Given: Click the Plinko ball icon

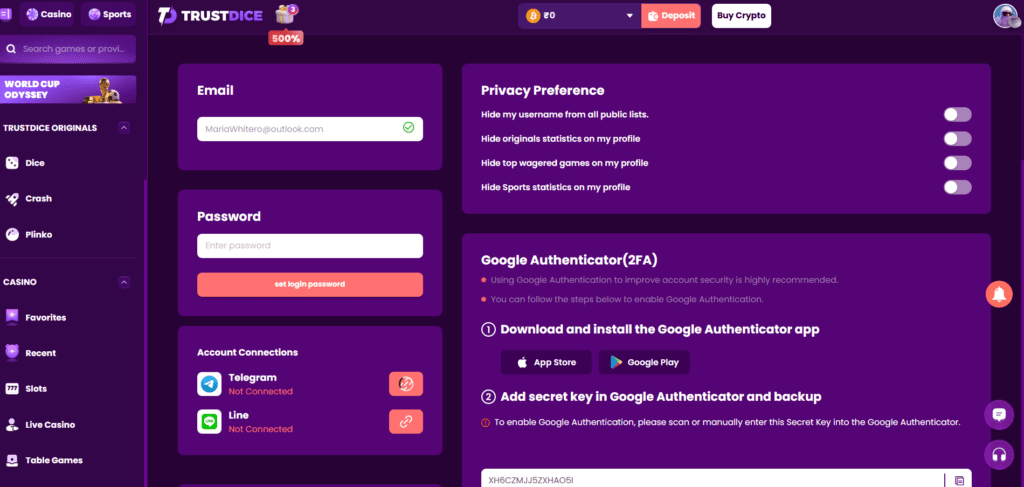Looking at the screenshot, I should 12,234.
